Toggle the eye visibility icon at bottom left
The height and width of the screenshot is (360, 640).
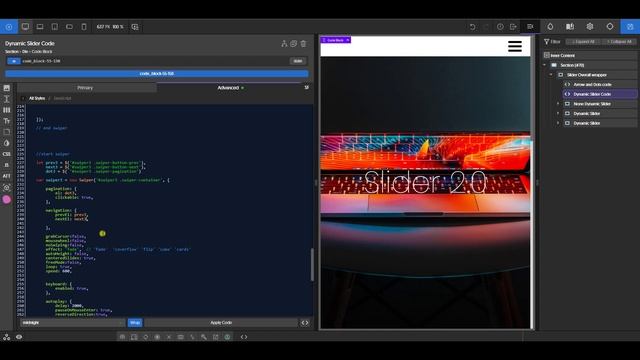click(19, 337)
